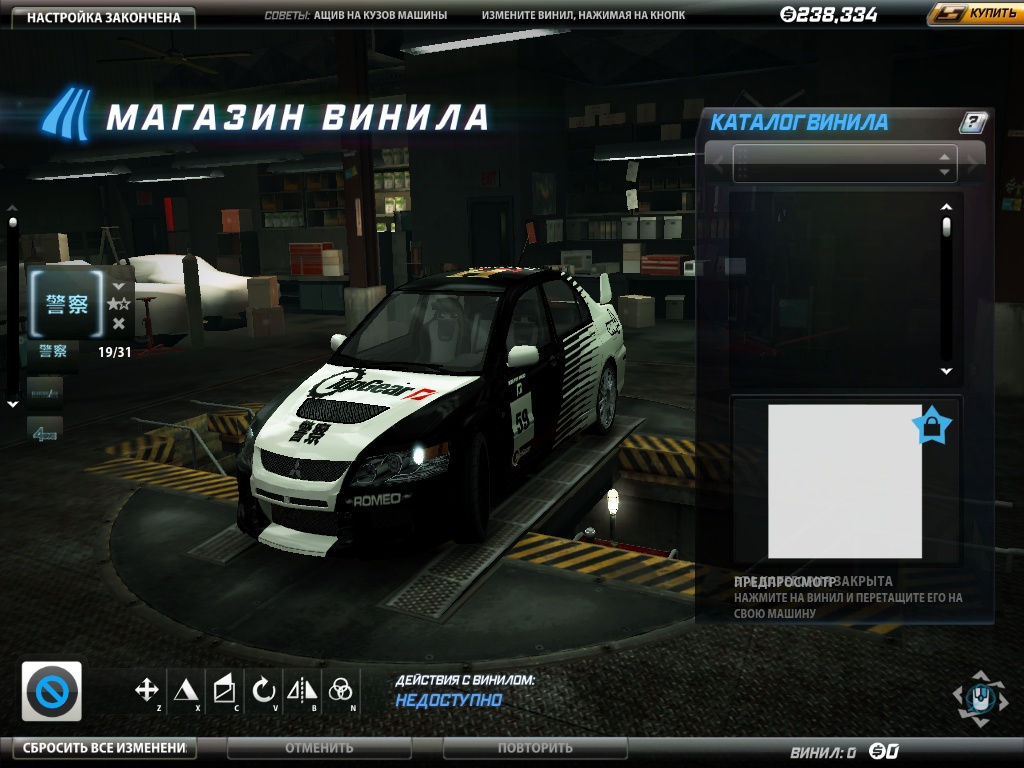Click the vinyl cost $0 at bottom
This screenshot has height=768, width=1024.
[884, 752]
